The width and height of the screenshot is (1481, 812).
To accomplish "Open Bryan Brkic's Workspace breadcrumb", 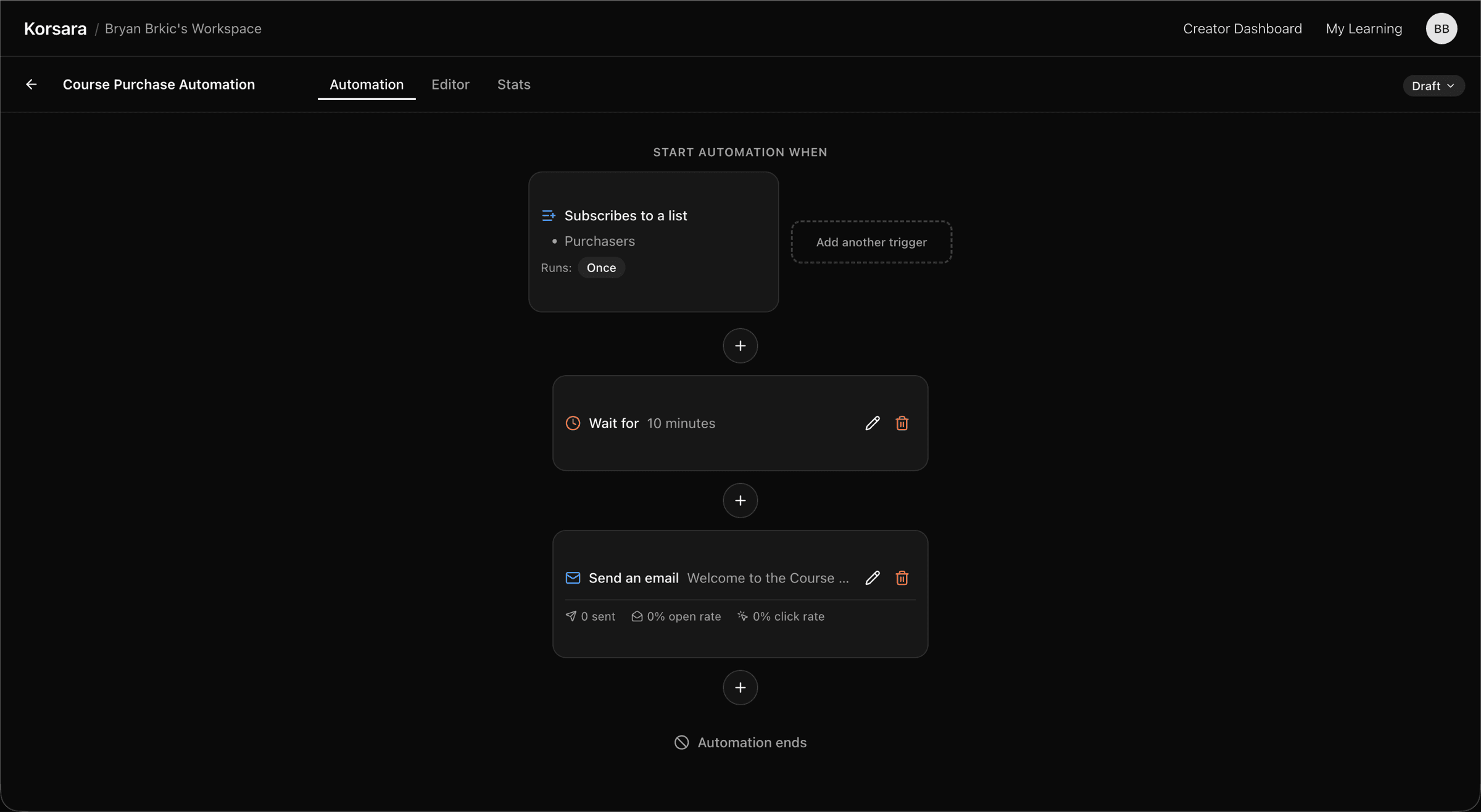I will (183, 29).
